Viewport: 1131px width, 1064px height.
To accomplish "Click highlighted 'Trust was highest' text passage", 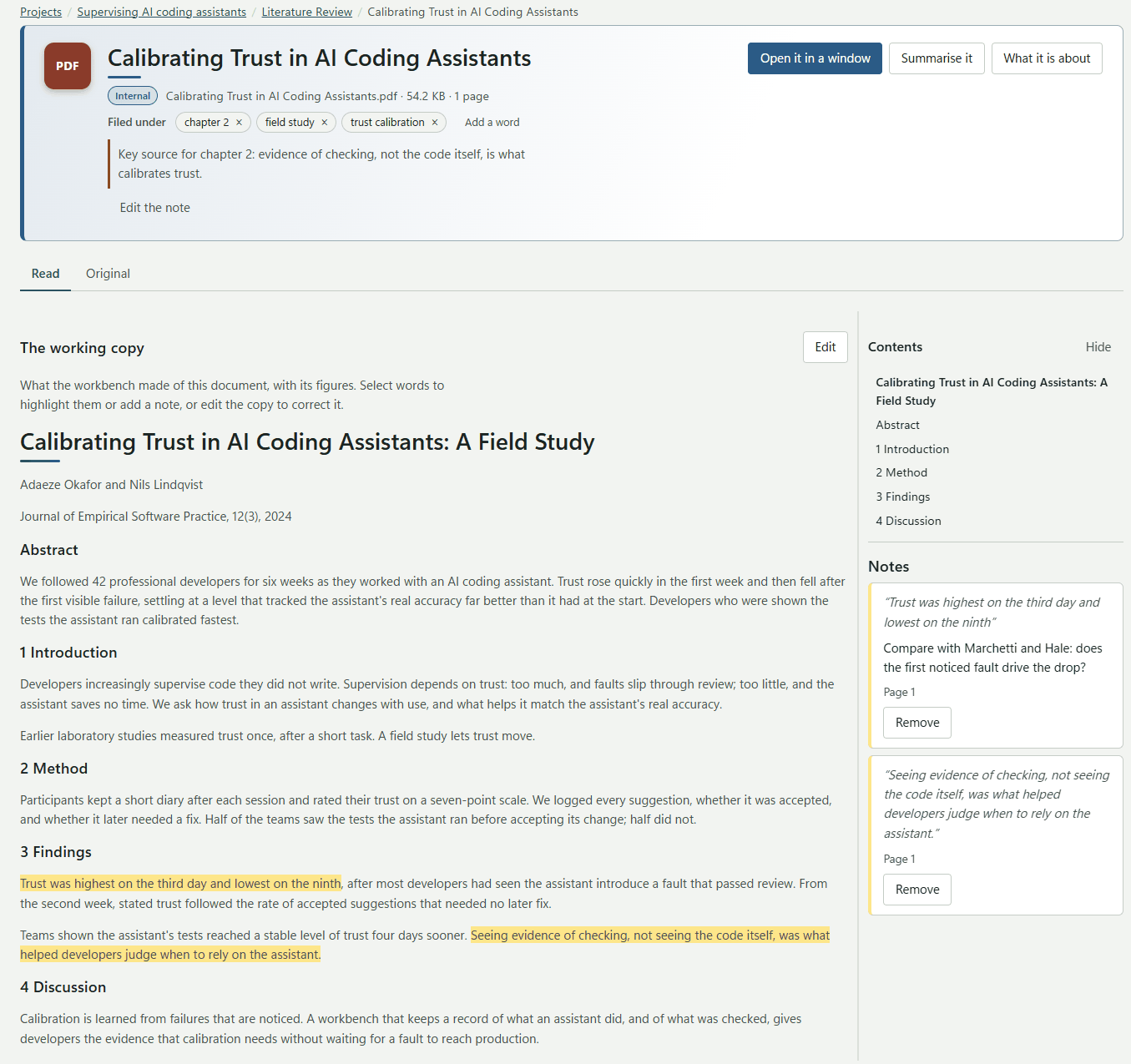I will pos(181,884).
